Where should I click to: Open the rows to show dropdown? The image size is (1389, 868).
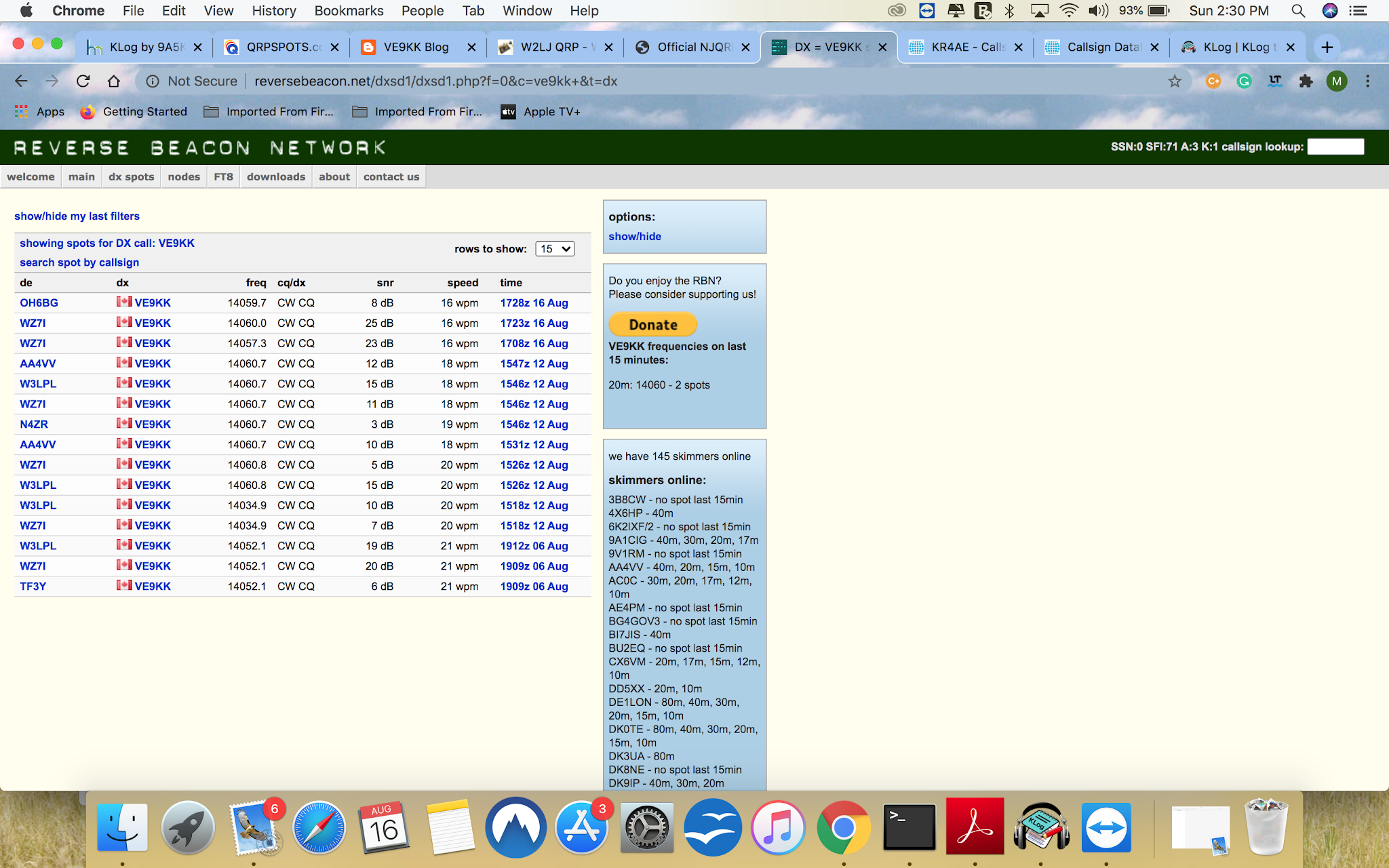pos(555,249)
